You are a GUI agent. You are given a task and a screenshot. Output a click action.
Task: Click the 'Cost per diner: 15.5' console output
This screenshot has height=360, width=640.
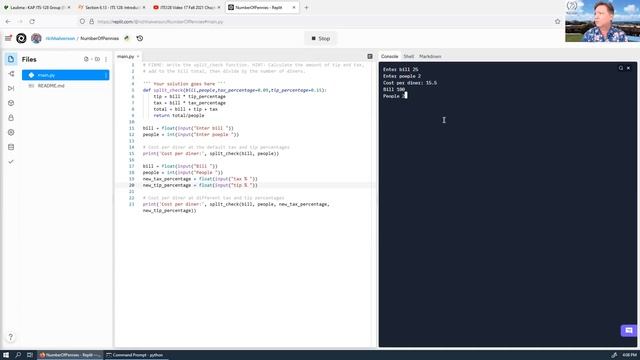(410, 83)
